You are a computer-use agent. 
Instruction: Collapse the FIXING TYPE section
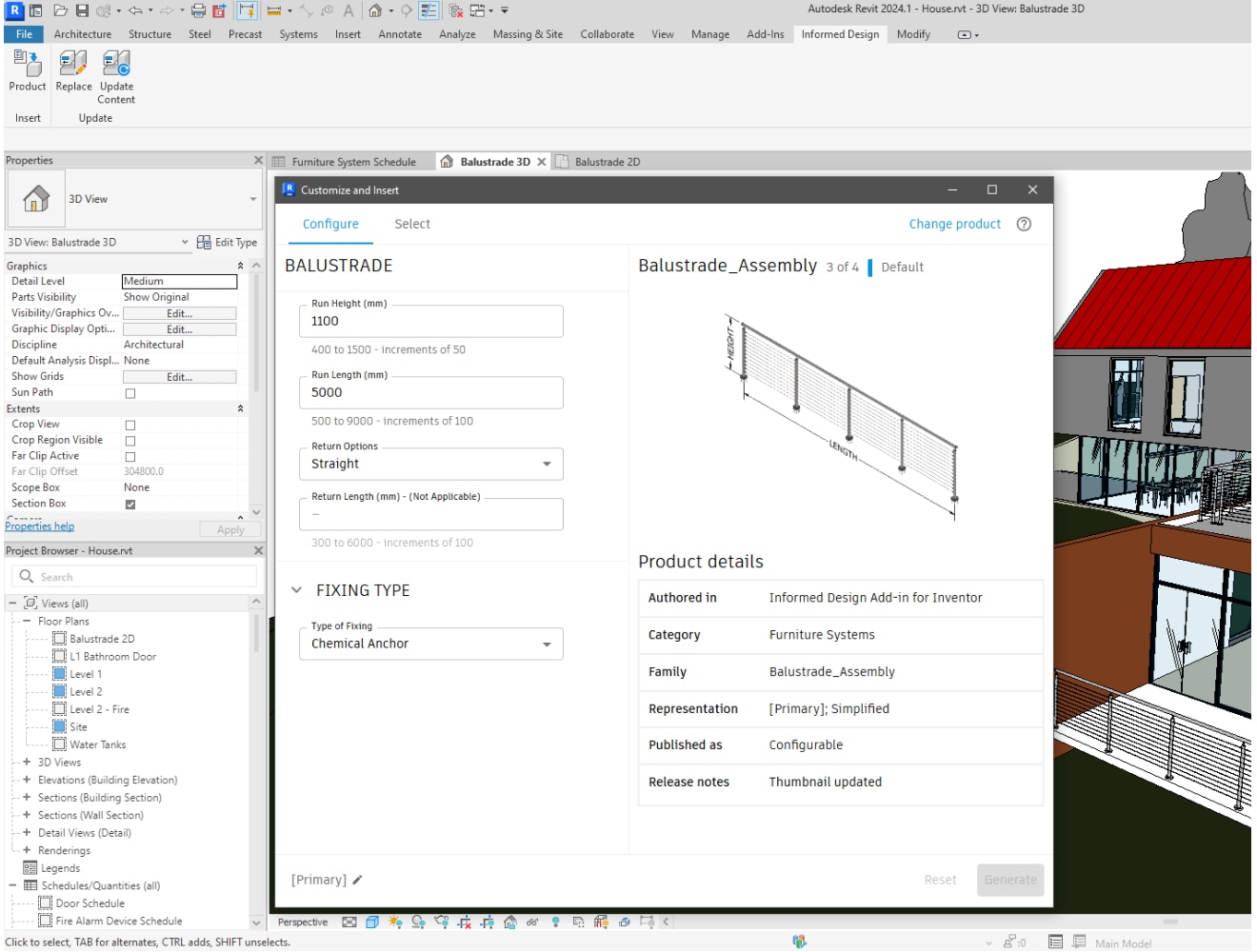coord(298,589)
